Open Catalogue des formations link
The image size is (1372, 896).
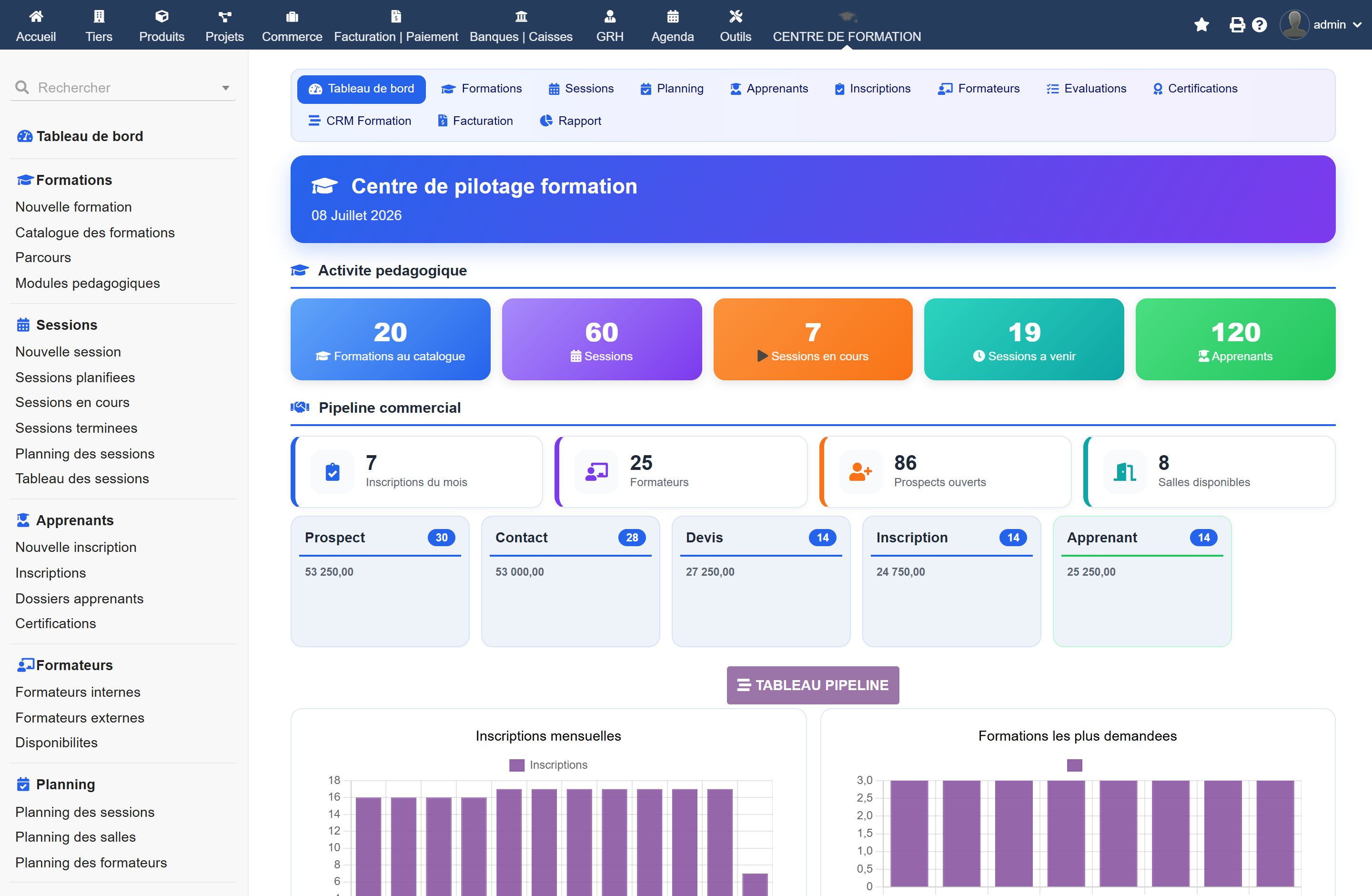pos(95,233)
